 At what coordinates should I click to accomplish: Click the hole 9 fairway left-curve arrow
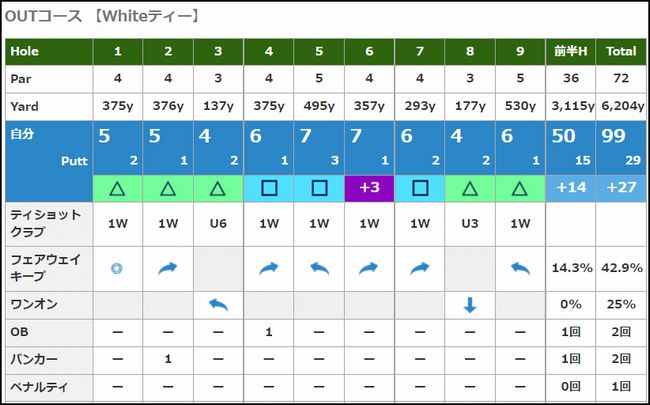pyautogui.click(x=520, y=268)
